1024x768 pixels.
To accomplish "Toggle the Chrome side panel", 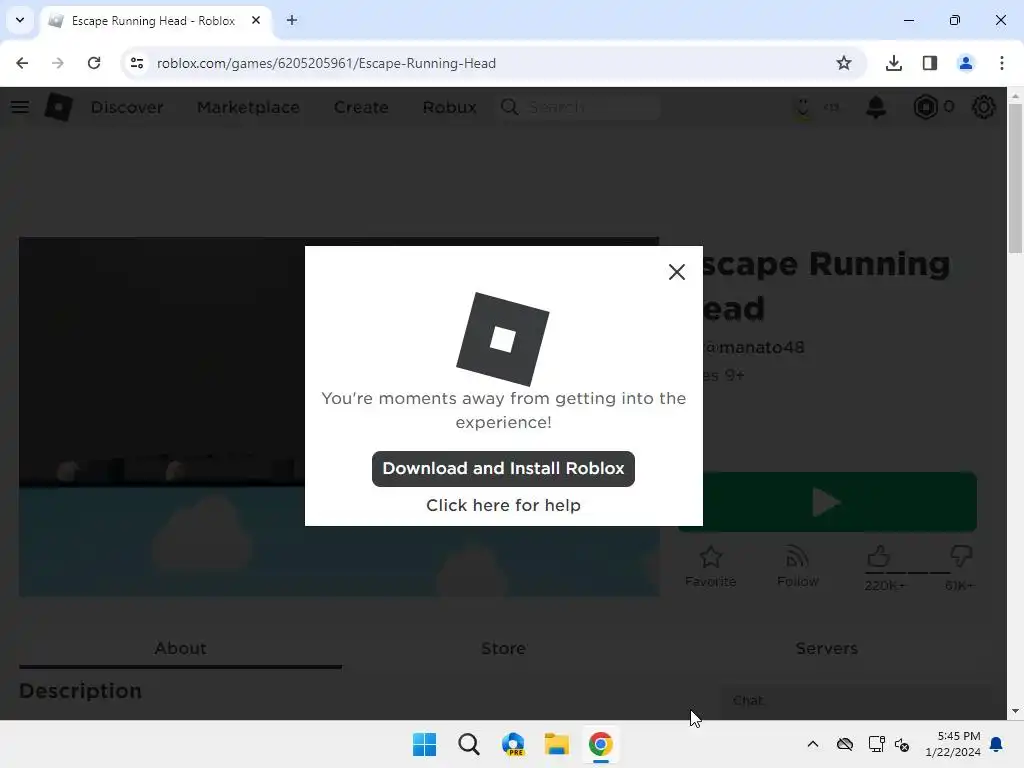I will pyautogui.click(x=930, y=63).
